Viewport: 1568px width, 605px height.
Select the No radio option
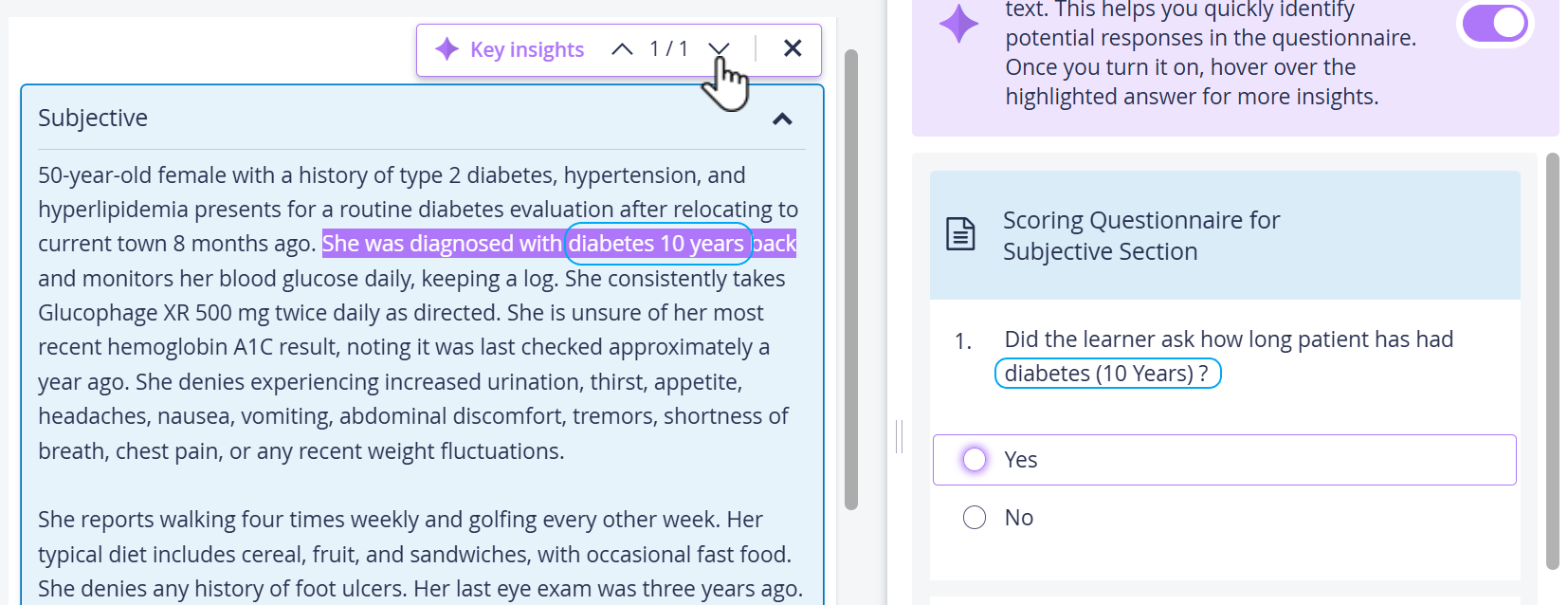point(975,518)
